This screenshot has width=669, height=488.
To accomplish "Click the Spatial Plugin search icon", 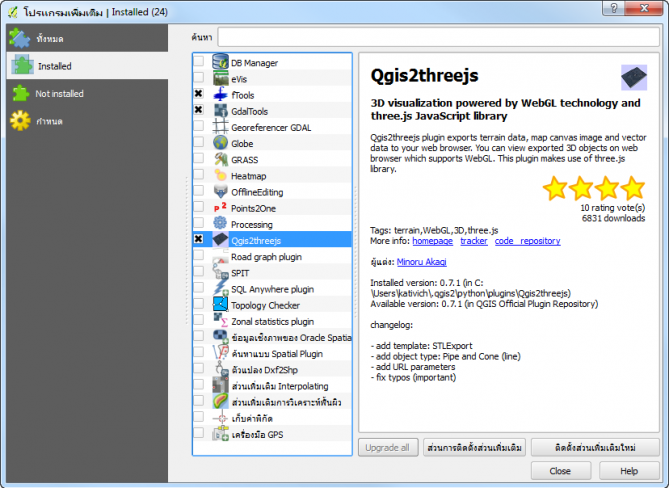I will pos(220,353).
